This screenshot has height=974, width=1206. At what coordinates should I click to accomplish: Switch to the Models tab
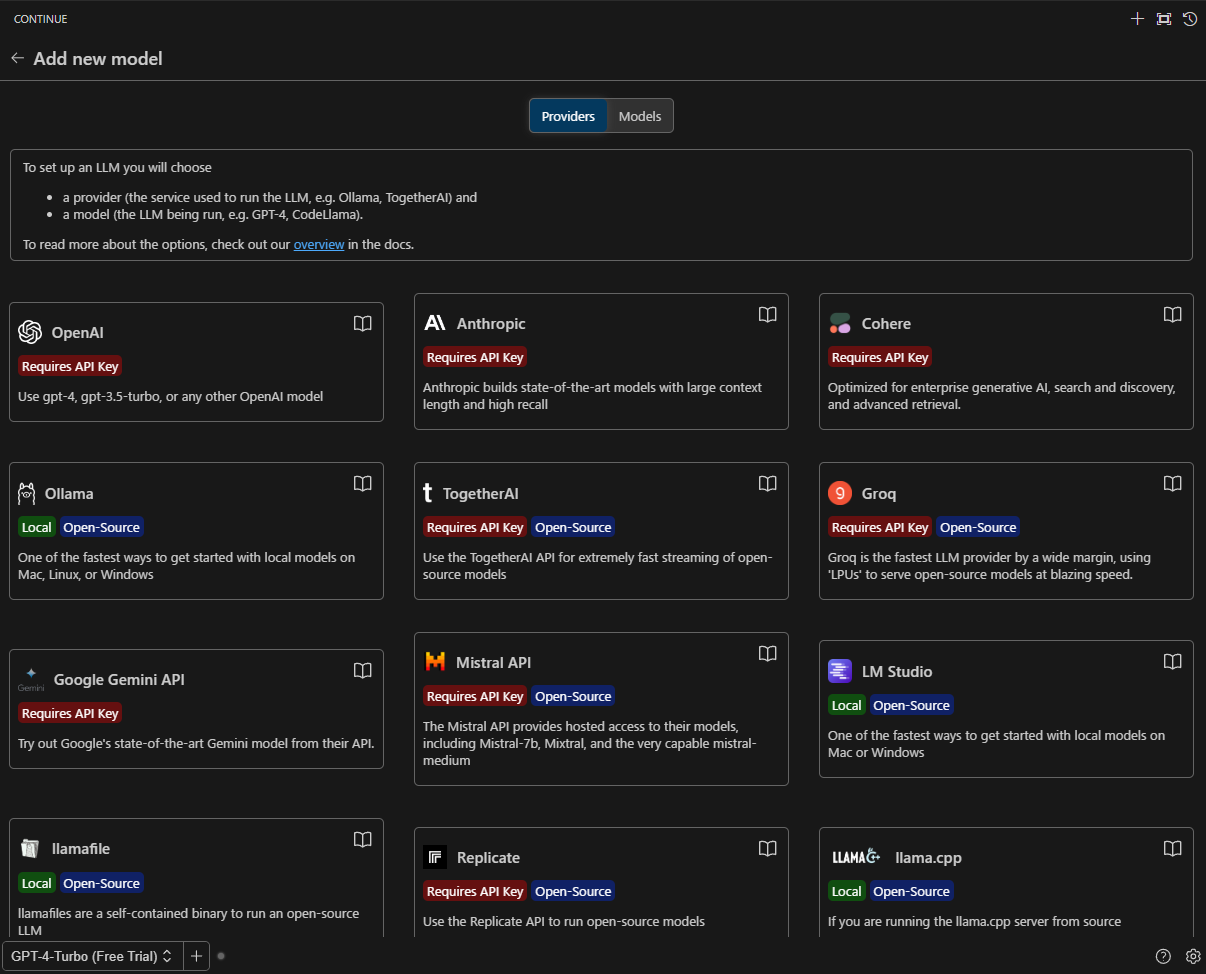point(639,115)
